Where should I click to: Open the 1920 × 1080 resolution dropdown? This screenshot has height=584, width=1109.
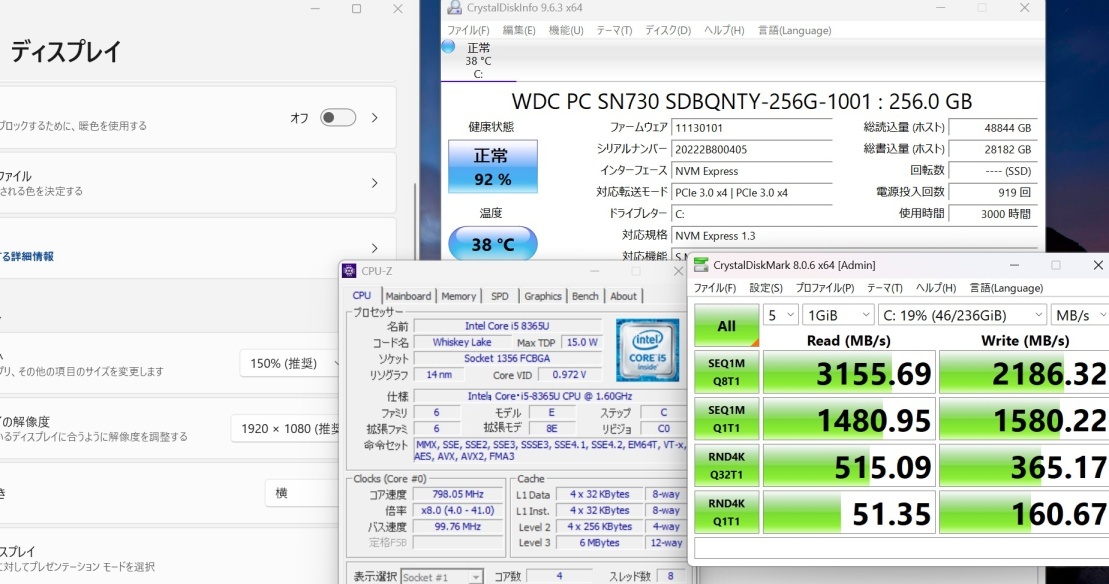click(286, 428)
